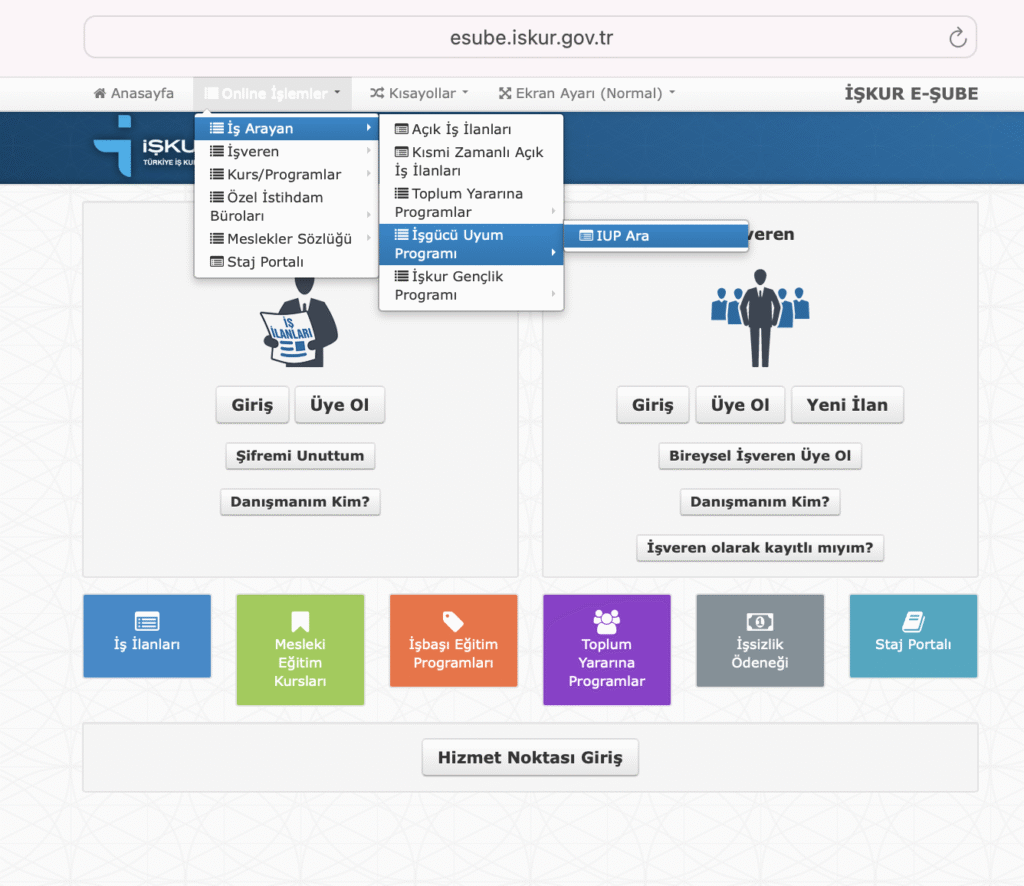Open the Staj Portalı teal tile
Viewport: 1024px width, 886px height.
913,636
